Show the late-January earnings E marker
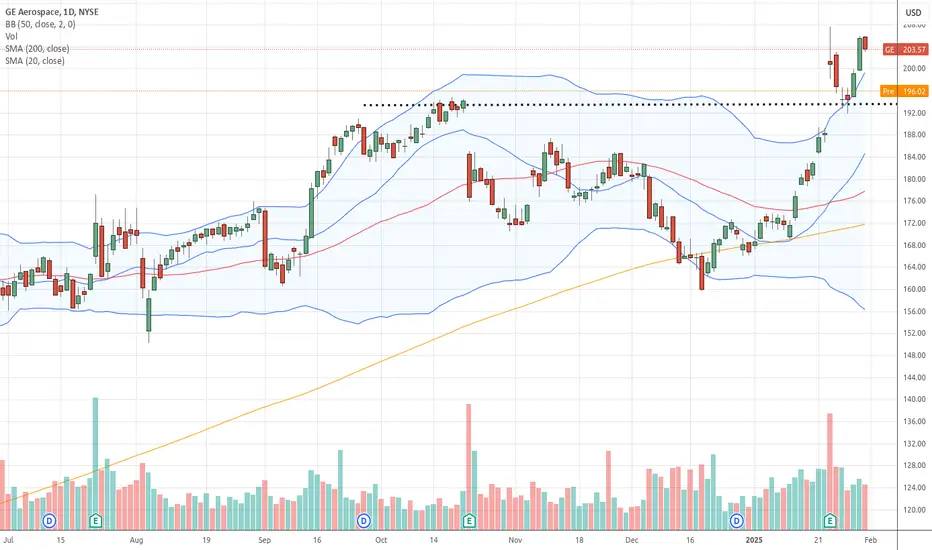The image size is (932, 550). (830, 521)
